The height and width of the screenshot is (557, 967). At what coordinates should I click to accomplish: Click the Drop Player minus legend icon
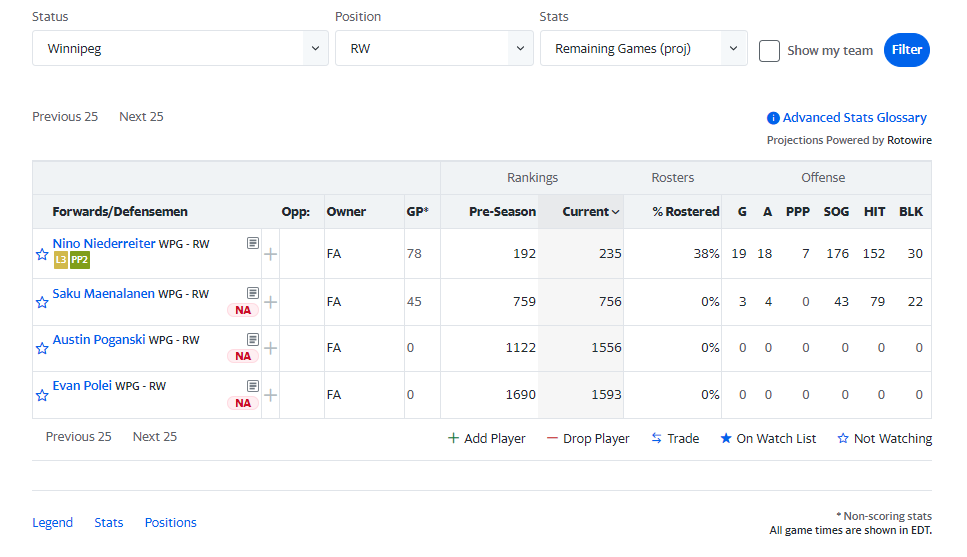(552, 438)
